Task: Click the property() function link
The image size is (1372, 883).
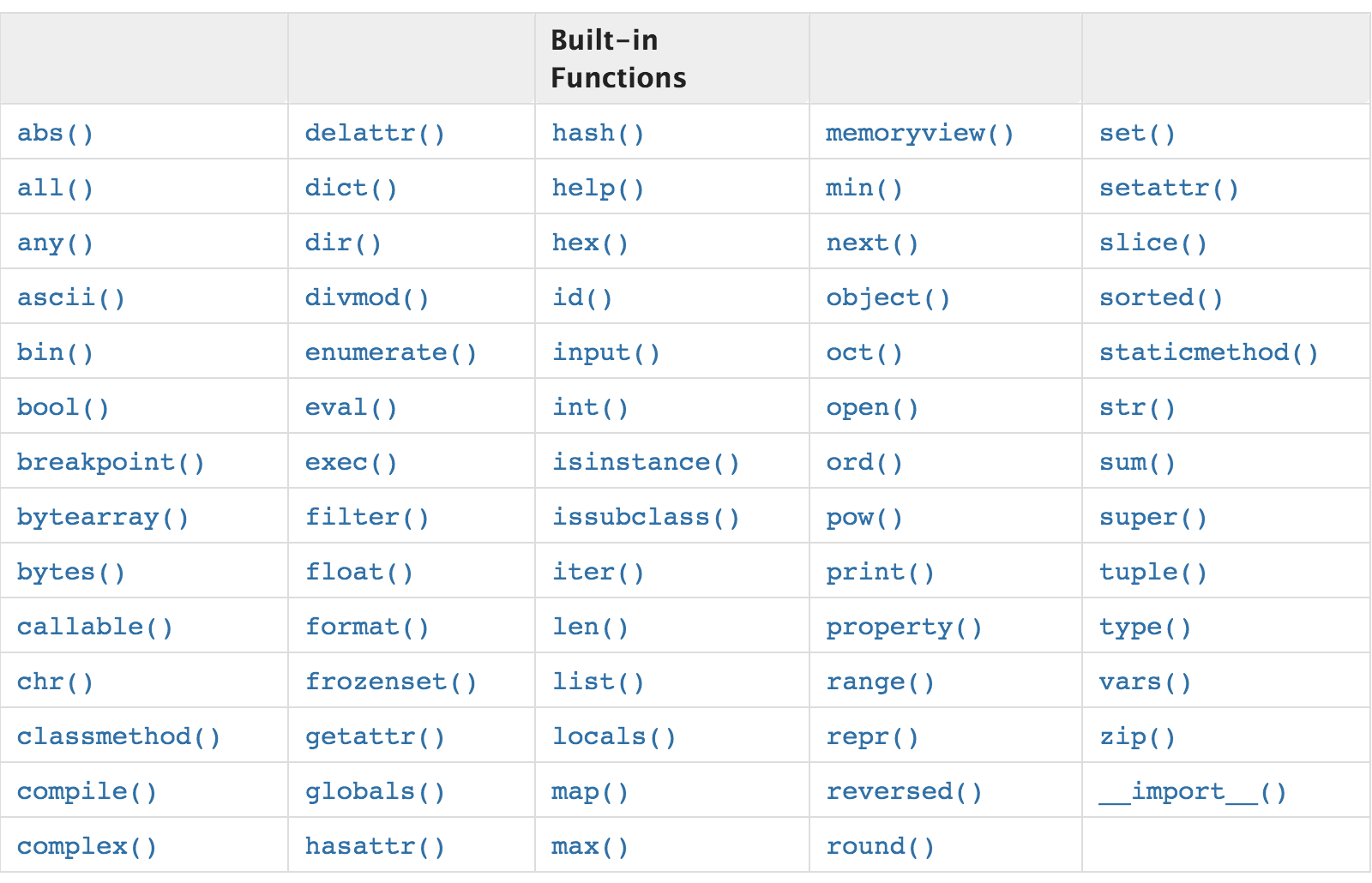Action: (904, 627)
